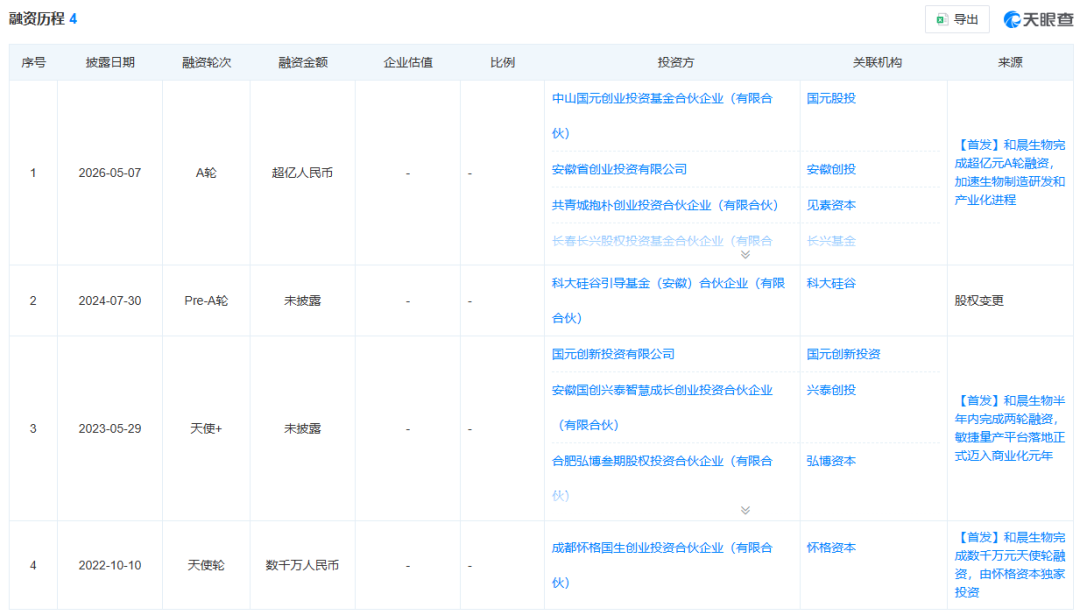The height and width of the screenshot is (615, 1080).
Task: Click the 比例 column header
Action: 502,63
